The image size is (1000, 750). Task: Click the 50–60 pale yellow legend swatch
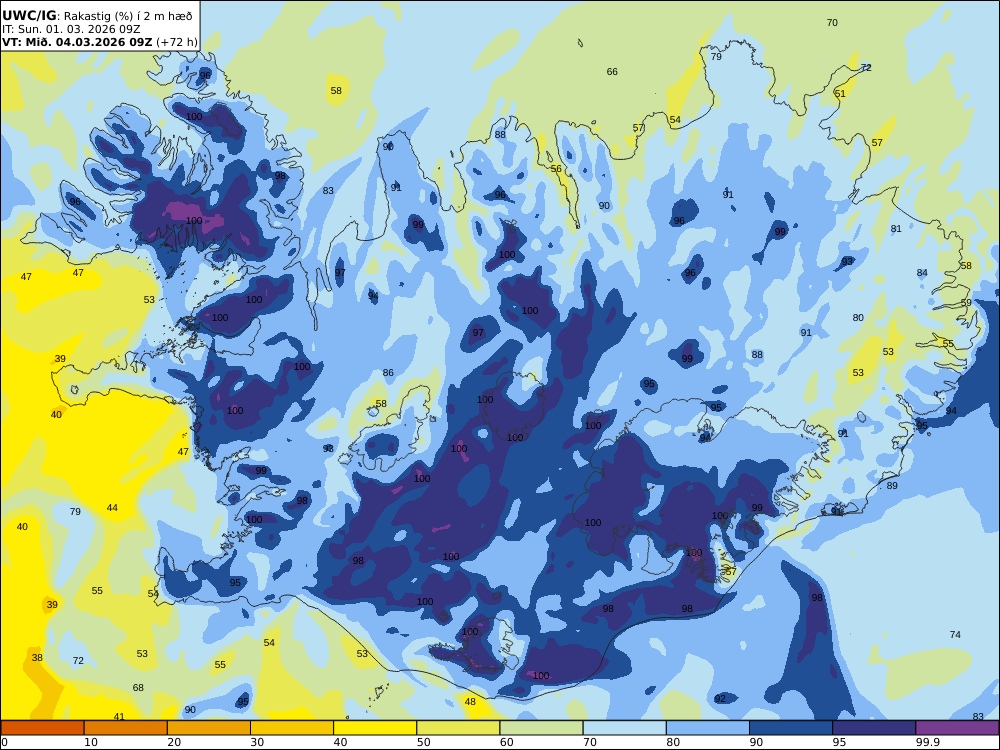458,728
